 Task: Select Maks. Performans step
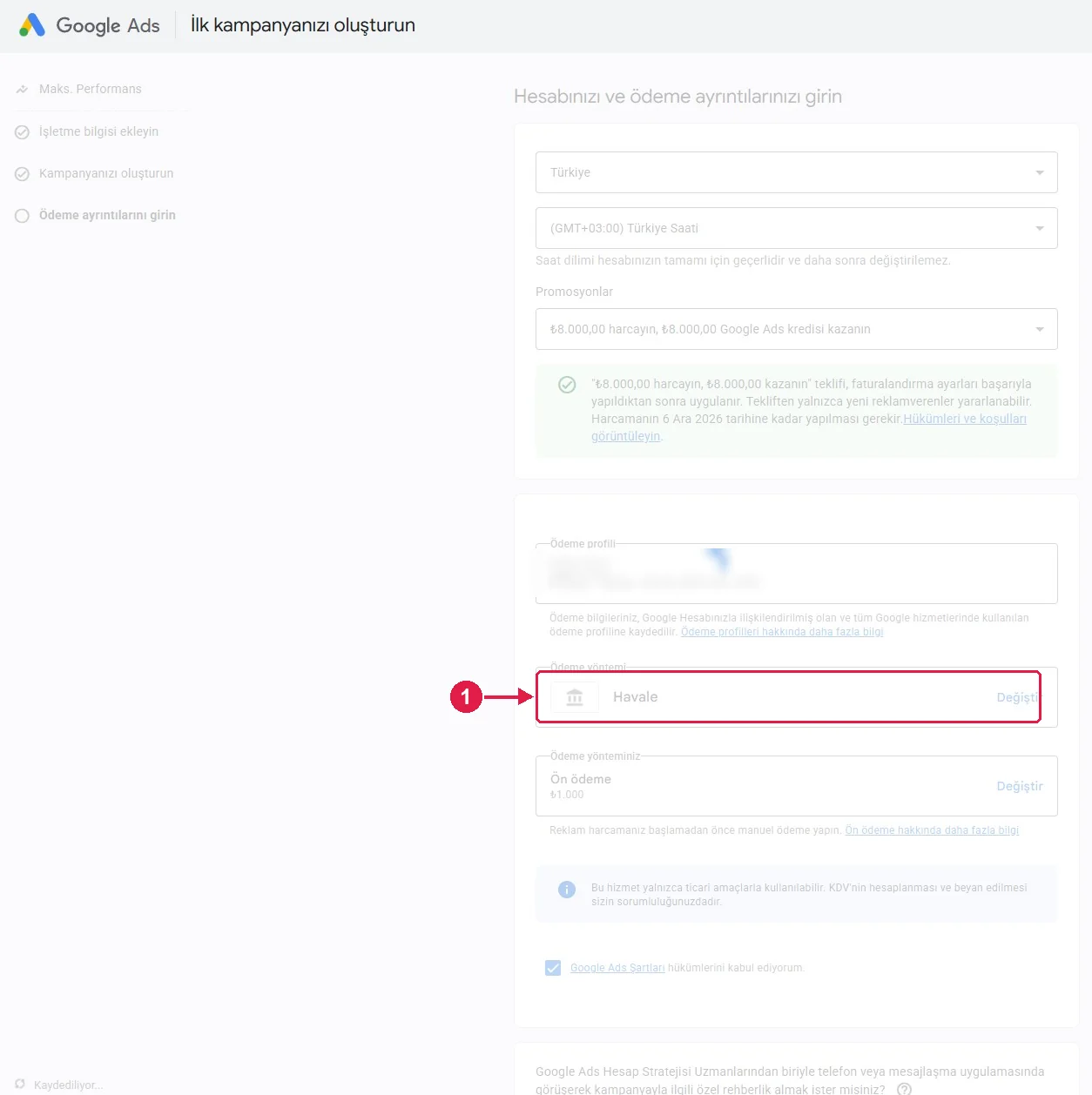click(x=90, y=89)
